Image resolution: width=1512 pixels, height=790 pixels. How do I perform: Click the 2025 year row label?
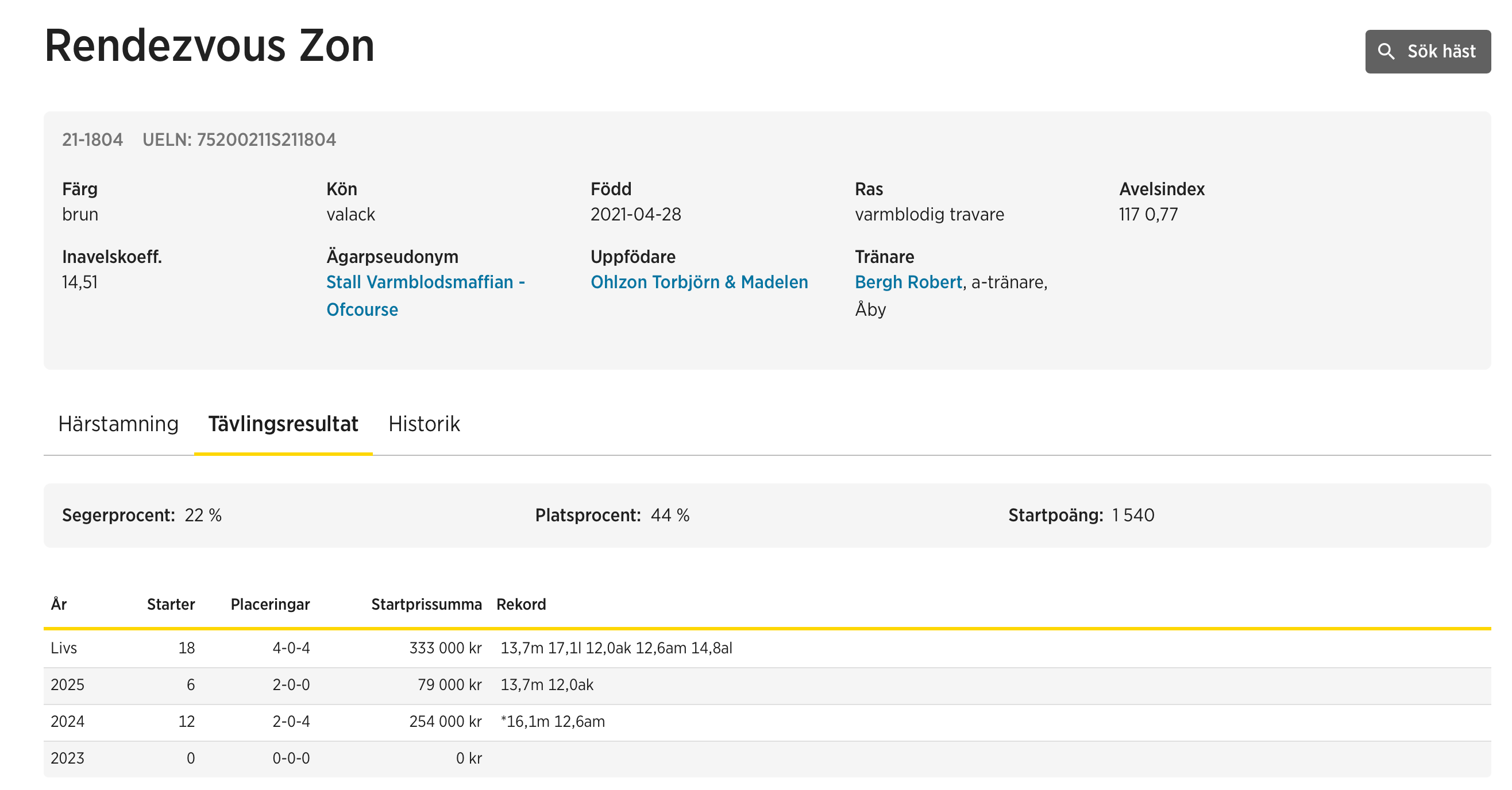tap(68, 684)
